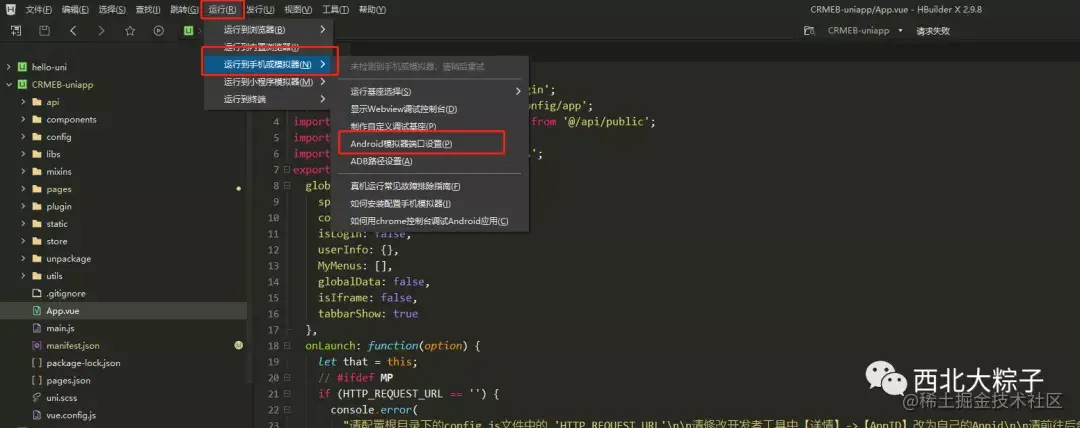The image size is (1080, 428).
Task: Click the new file toolbar icon
Action: [16, 31]
